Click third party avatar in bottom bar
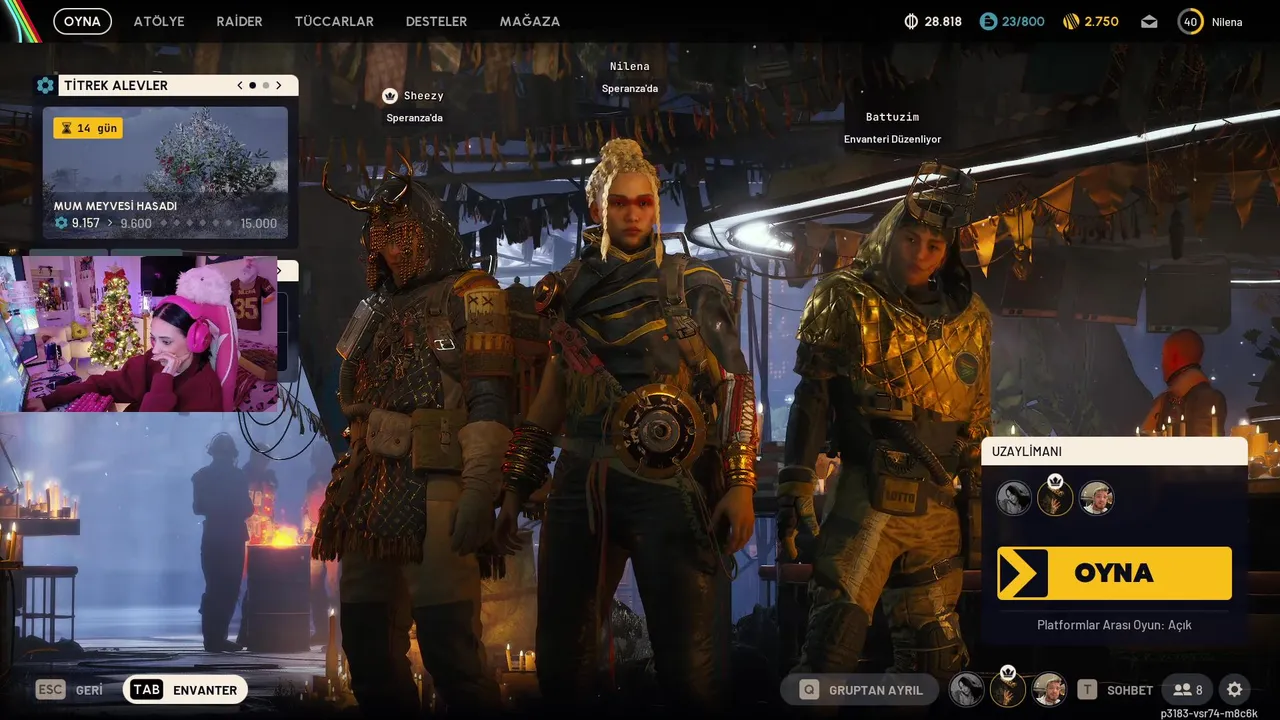 pos(1049,690)
